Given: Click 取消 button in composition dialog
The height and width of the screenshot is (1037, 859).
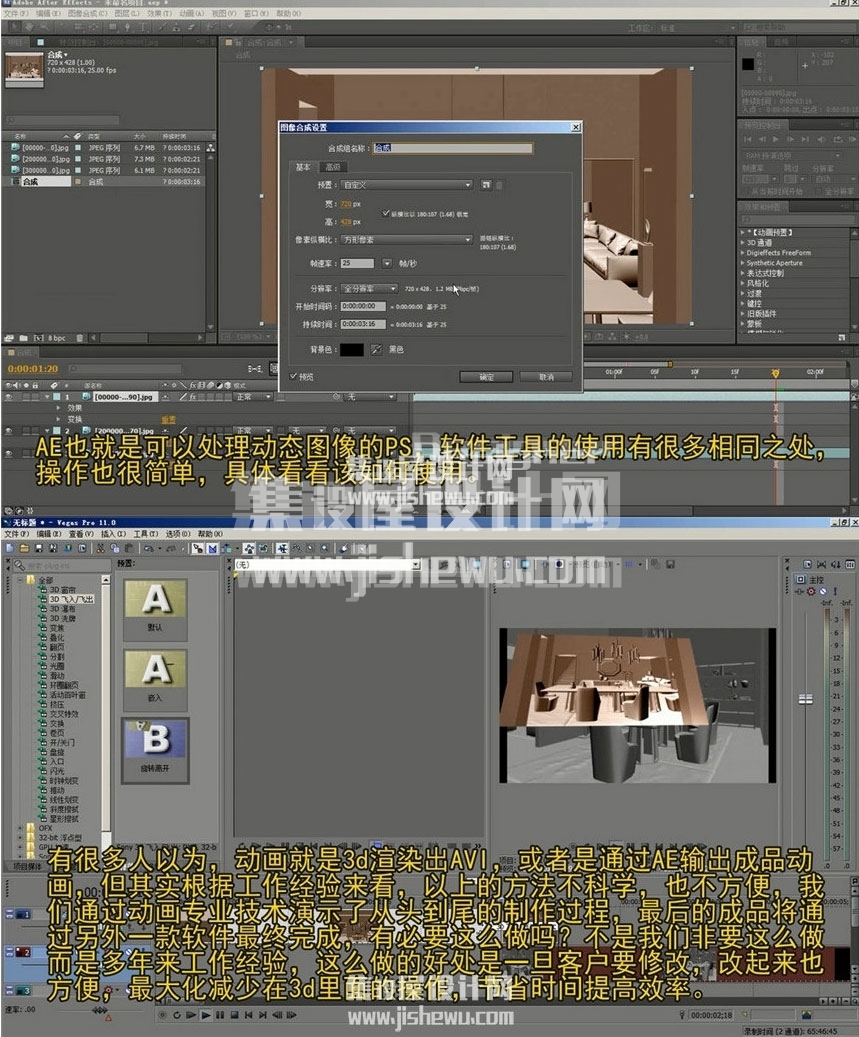Looking at the screenshot, I should tap(546, 377).
